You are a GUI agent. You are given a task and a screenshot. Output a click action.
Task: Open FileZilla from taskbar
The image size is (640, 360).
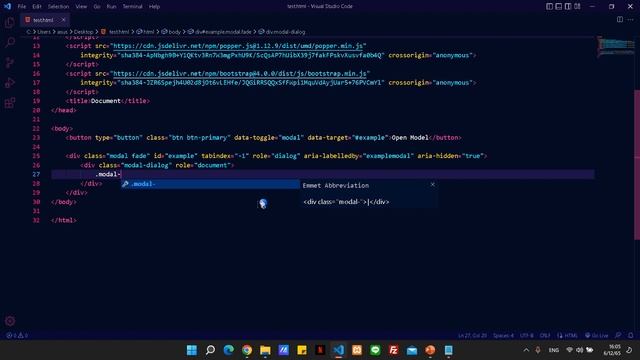click(x=393, y=350)
